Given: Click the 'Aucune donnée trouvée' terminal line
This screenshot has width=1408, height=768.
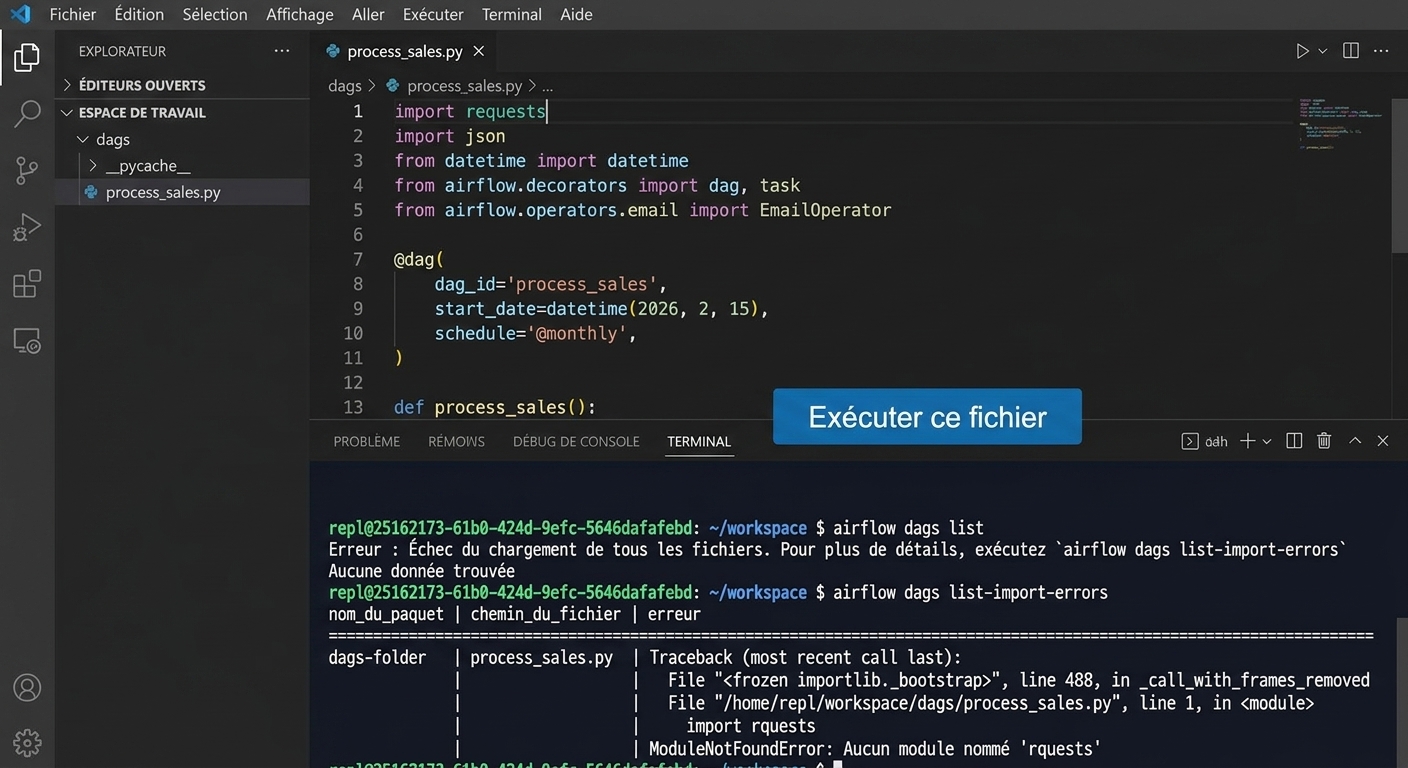Looking at the screenshot, I should coord(421,571).
